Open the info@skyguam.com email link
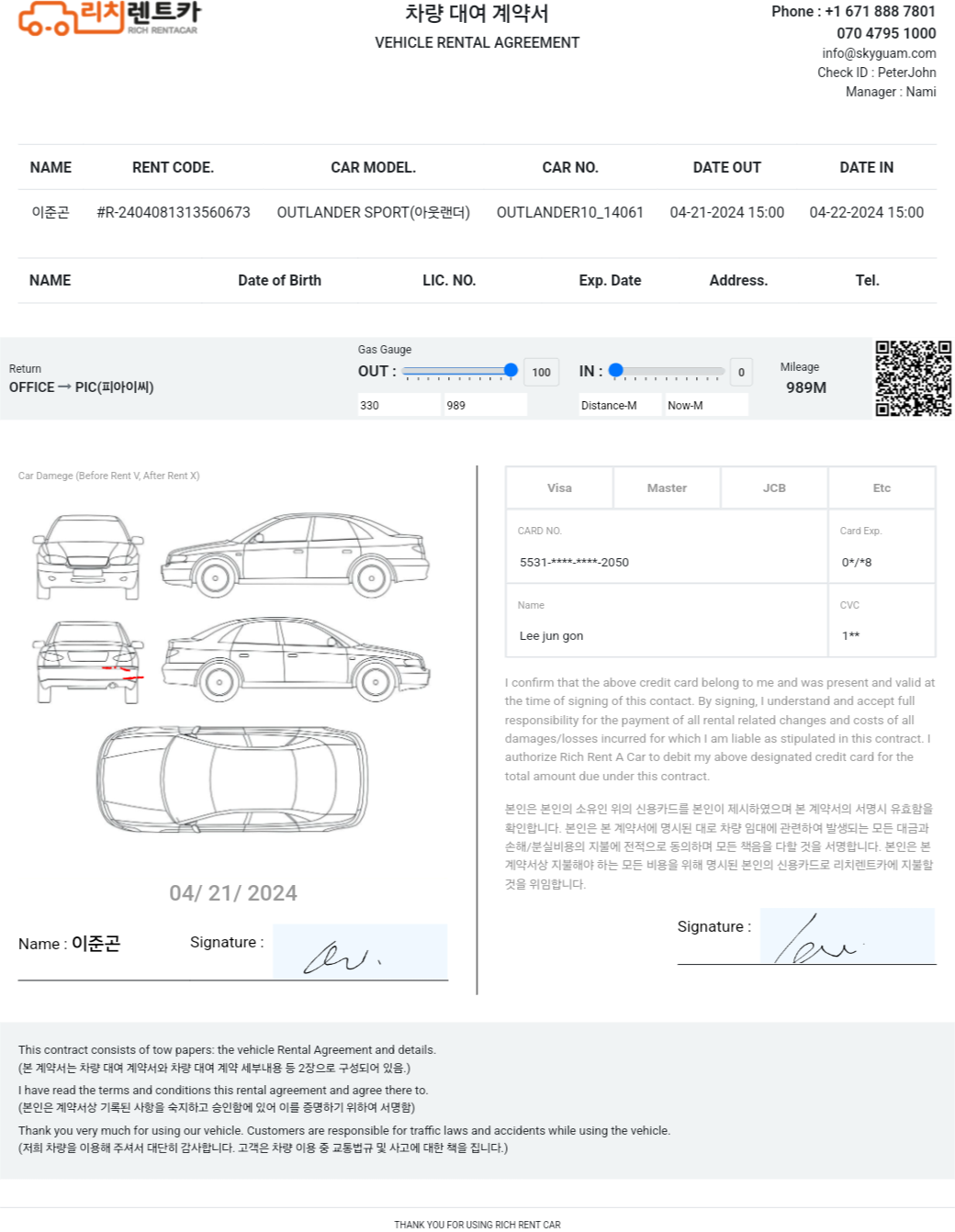The height and width of the screenshot is (1232, 955). 879,53
